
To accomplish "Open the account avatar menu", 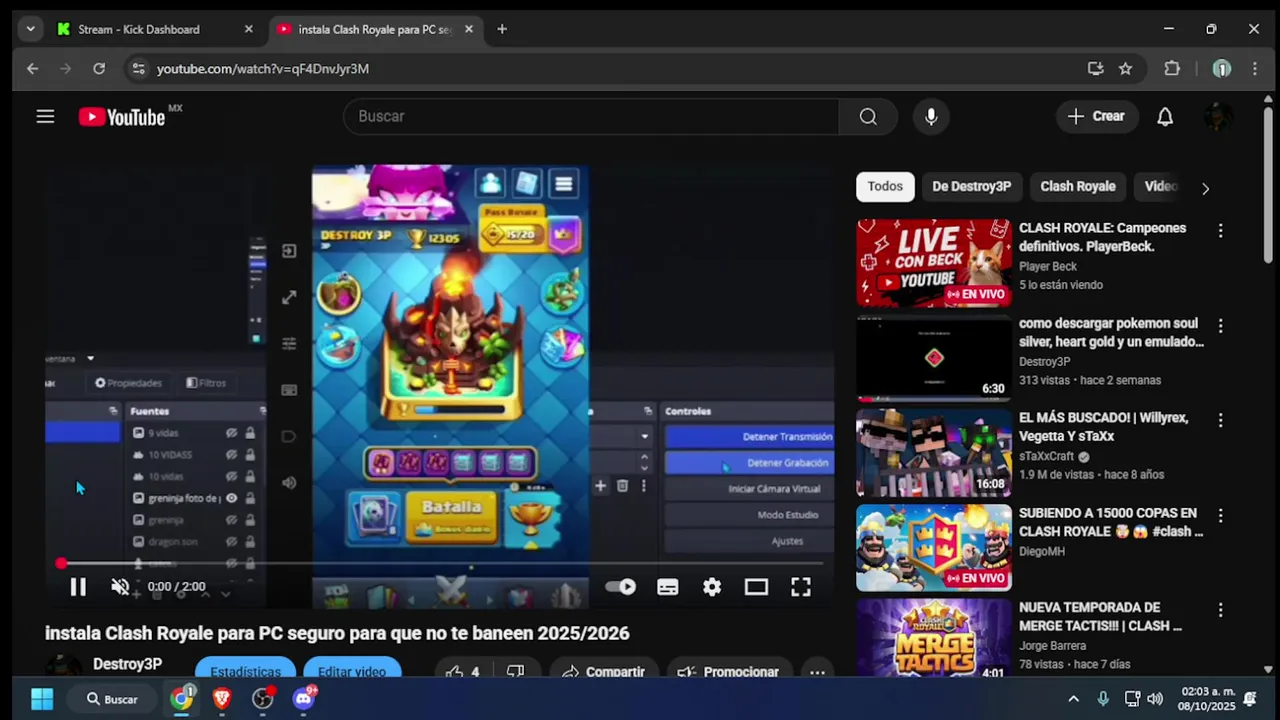I will coord(1219,117).
